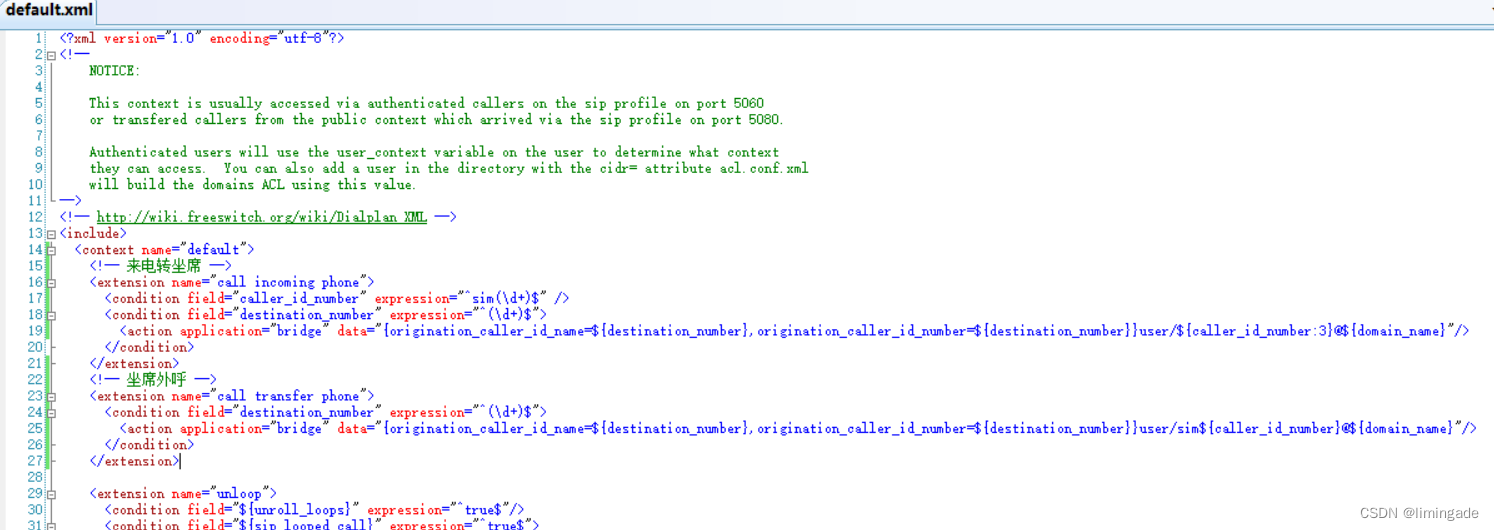The width and height of the screenshot is (1494, 530).
Task: Collapse the "call transfer phone" extension fold
Action: click(x=51, y=397)
